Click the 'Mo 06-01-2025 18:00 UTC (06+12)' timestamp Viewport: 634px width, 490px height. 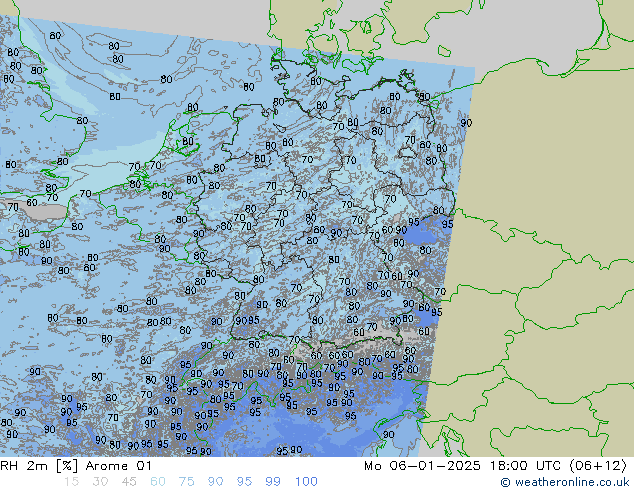pos(495,466)
